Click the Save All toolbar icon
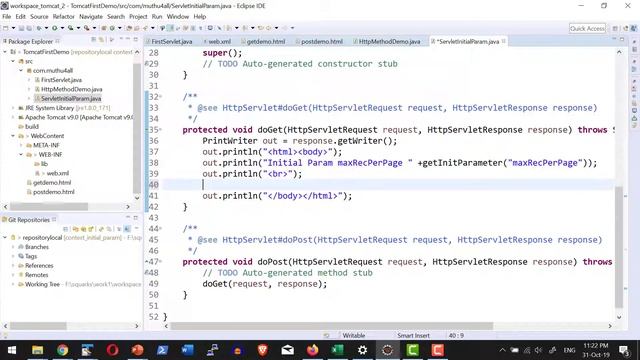Image resolution: width=640 pixels, height=360 pixels. coord(29,28)
